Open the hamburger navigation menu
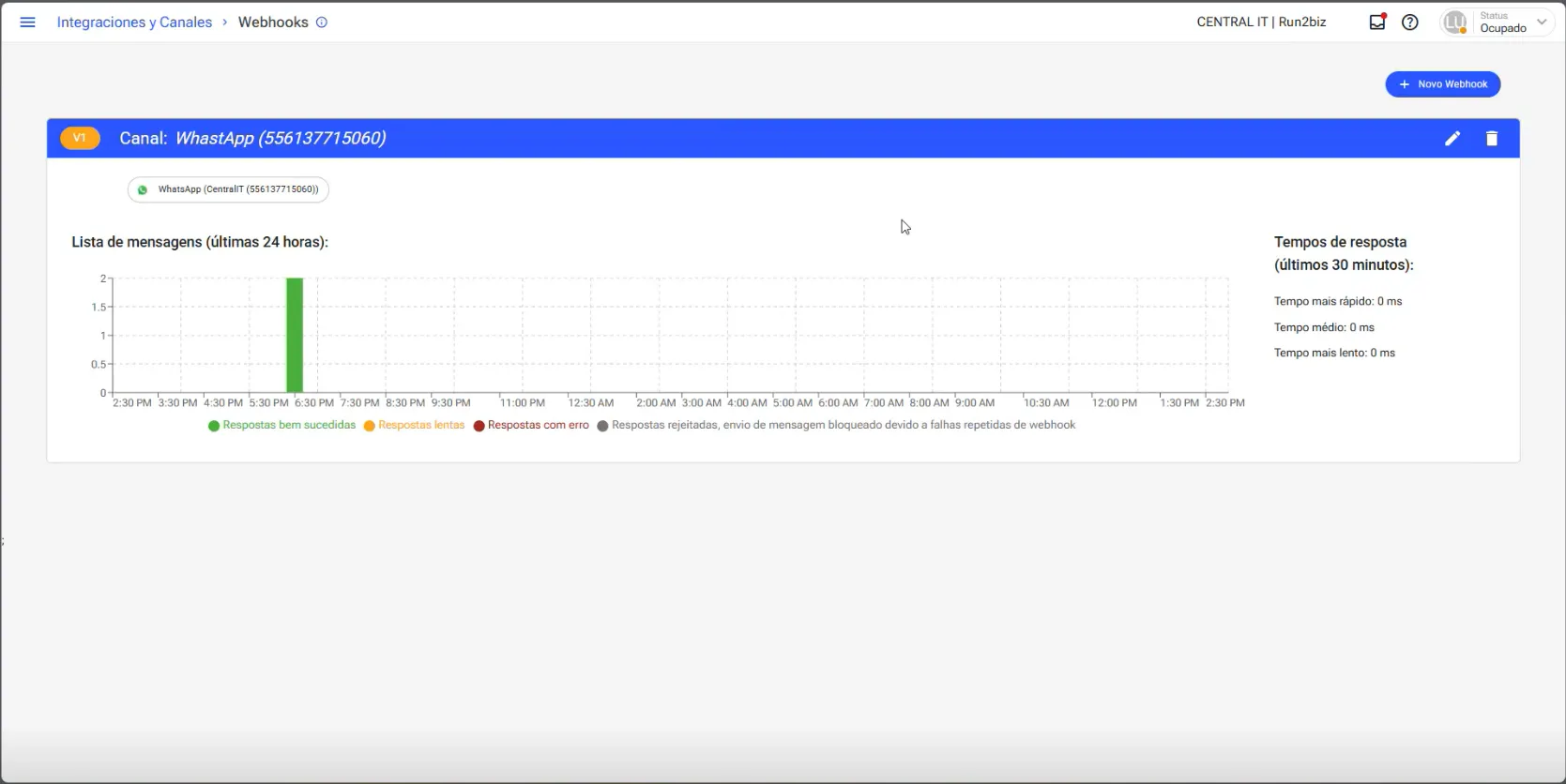Image resolution: width=1566 pixels, height=784 pixels. [27, 23]
